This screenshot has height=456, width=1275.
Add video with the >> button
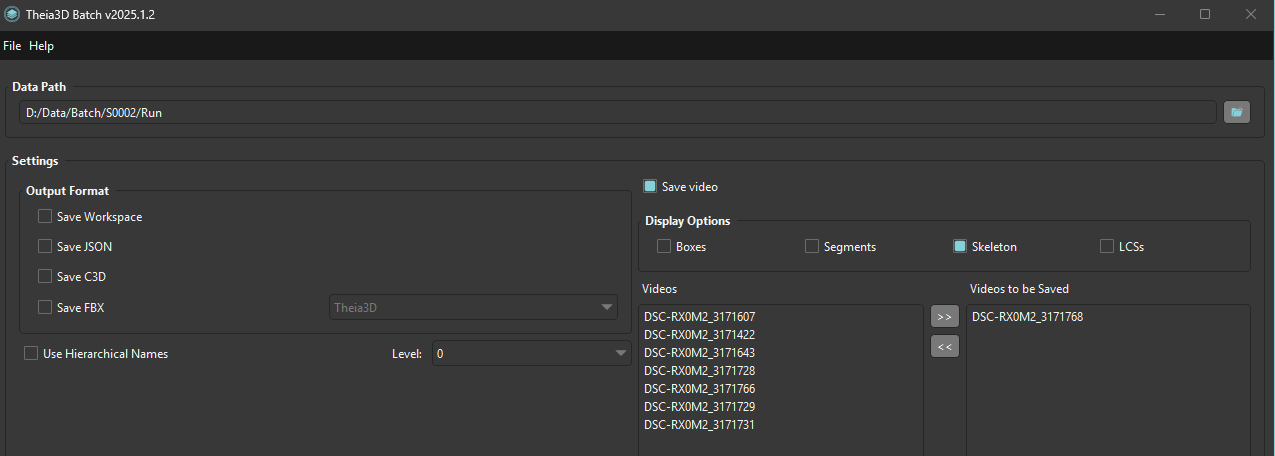944,316
